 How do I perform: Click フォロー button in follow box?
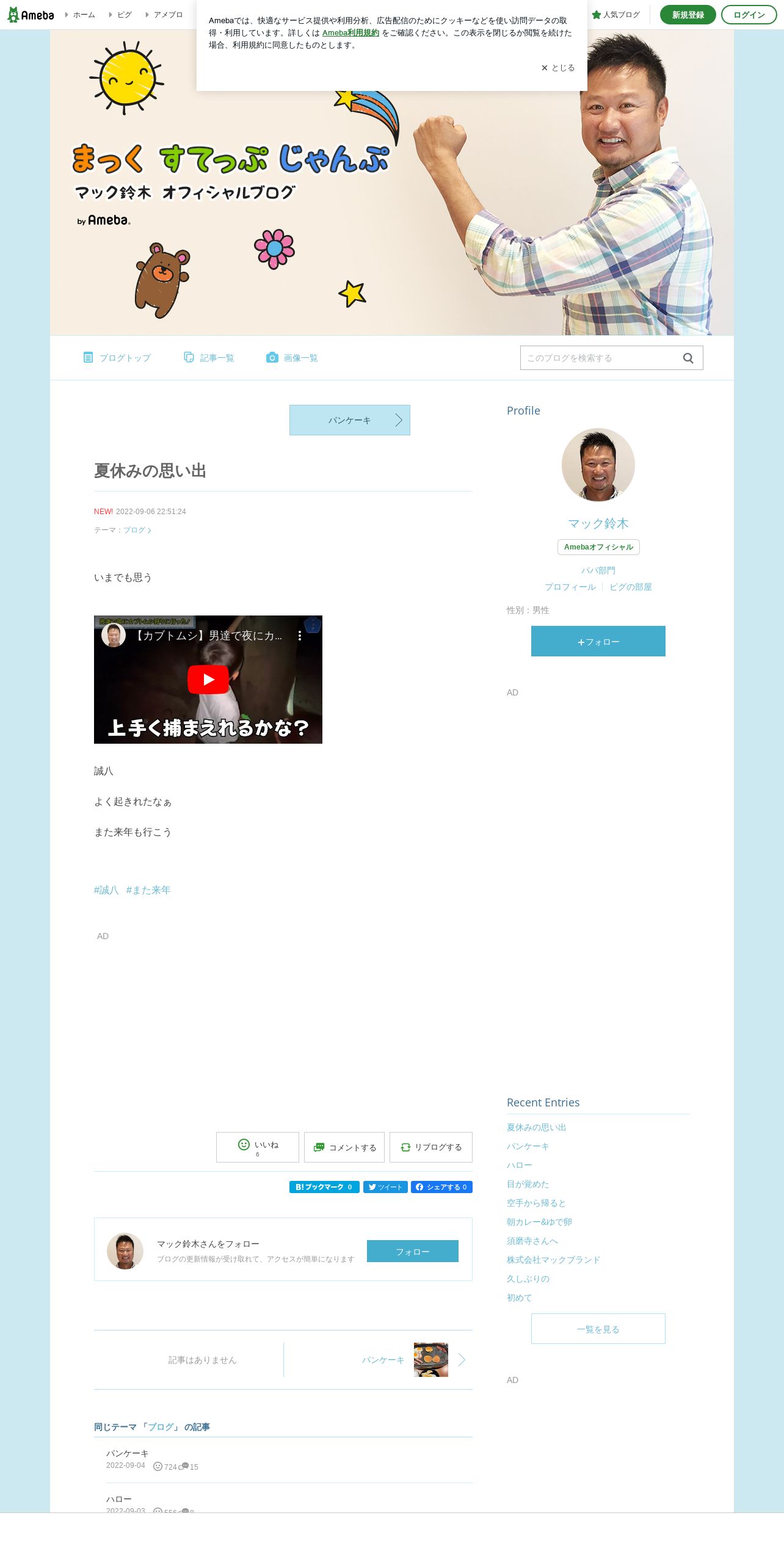[x=413, y=1251]
